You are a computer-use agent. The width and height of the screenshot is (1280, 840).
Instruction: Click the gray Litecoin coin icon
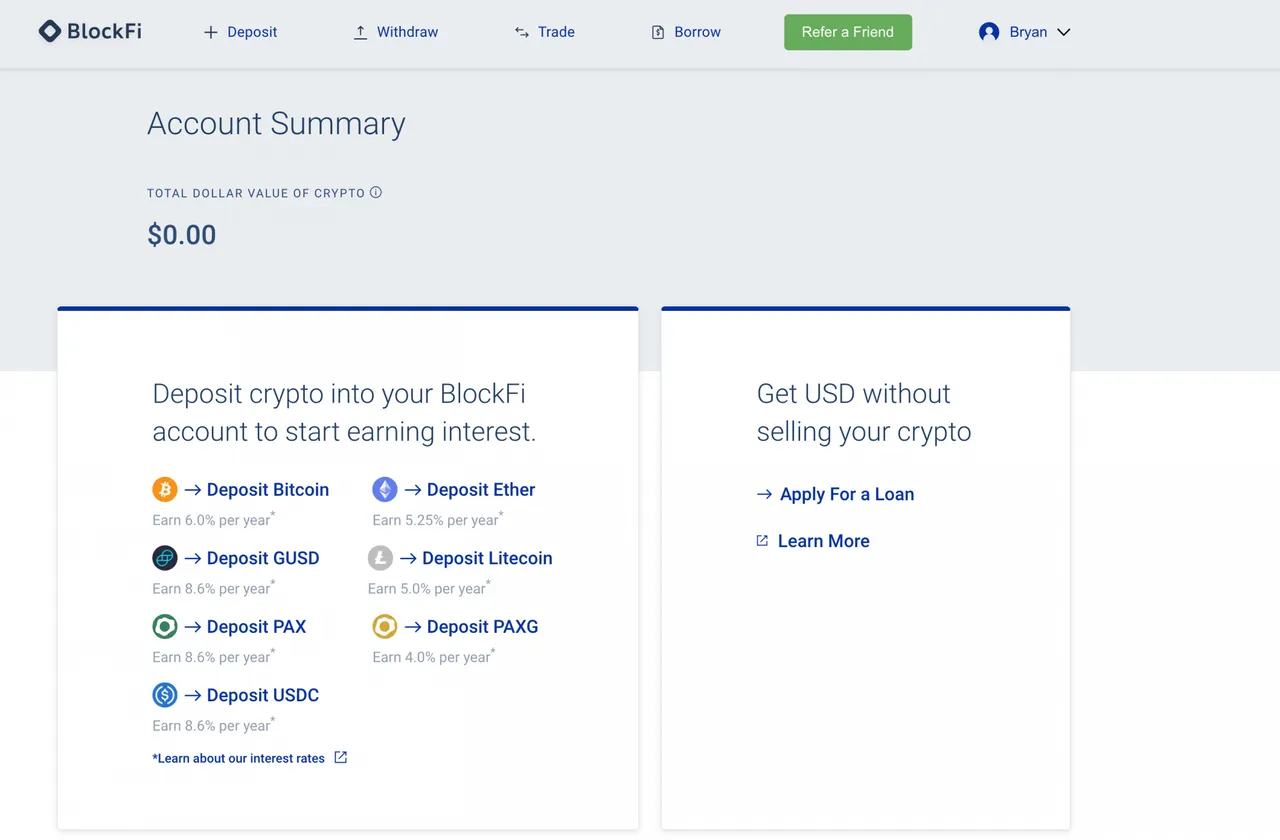(380, 558)
